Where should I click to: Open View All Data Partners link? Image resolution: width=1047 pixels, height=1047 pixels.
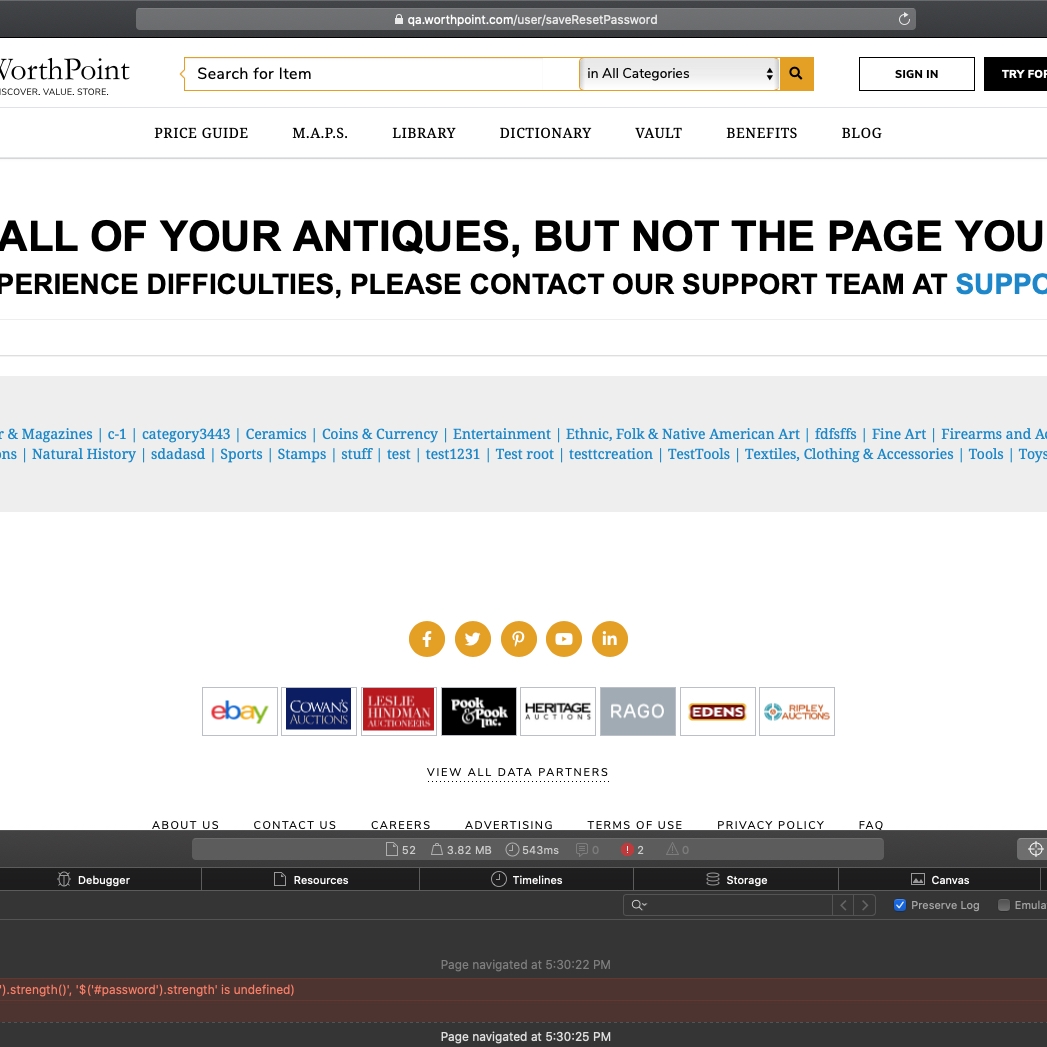coord(517,772)
